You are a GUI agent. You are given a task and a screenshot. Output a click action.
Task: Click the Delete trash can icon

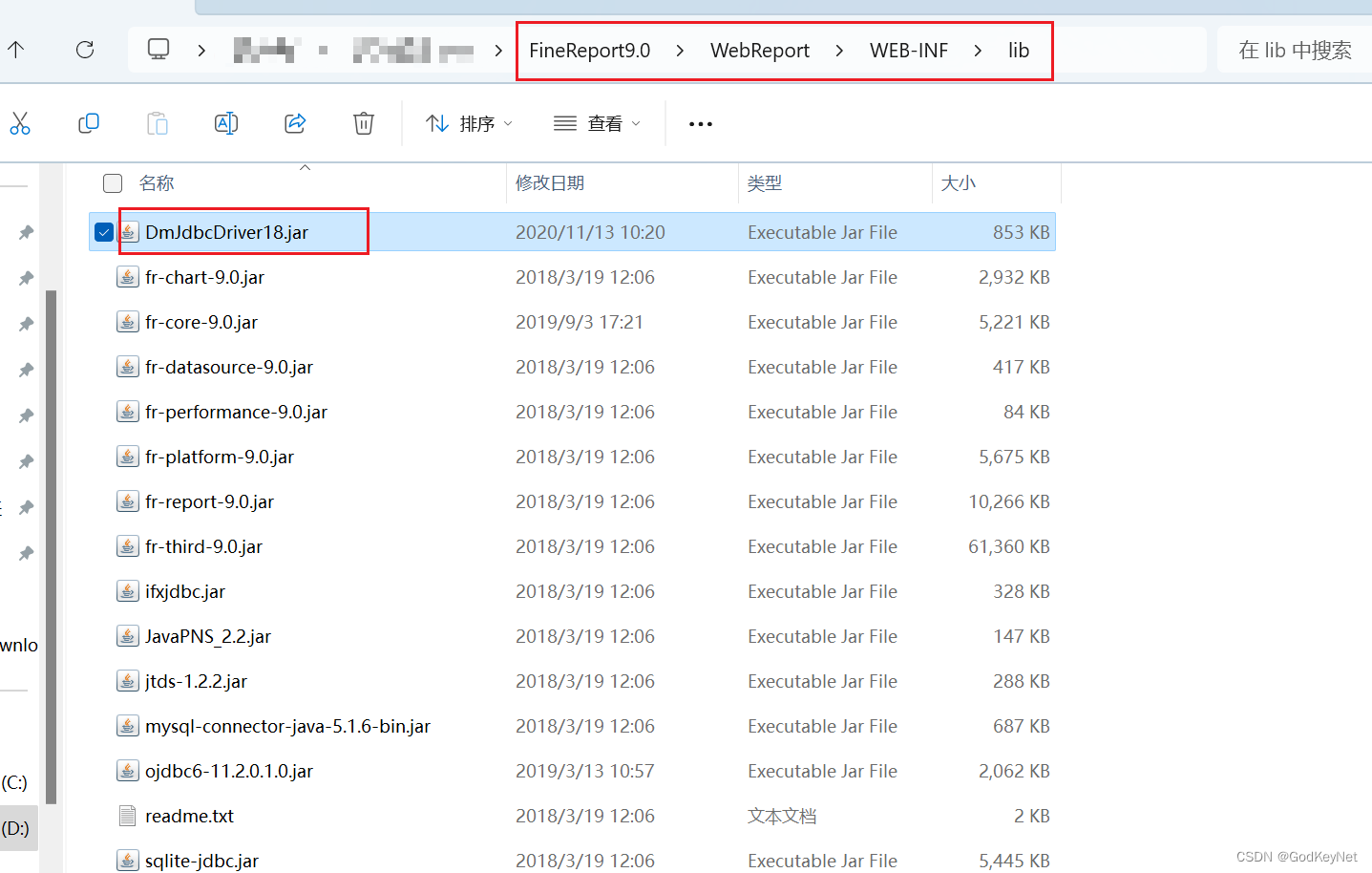tap(364, 123)
